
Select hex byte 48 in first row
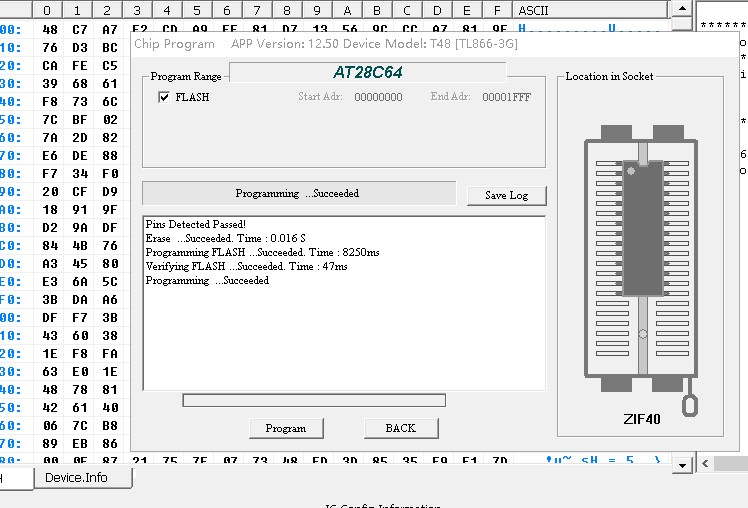50,29
